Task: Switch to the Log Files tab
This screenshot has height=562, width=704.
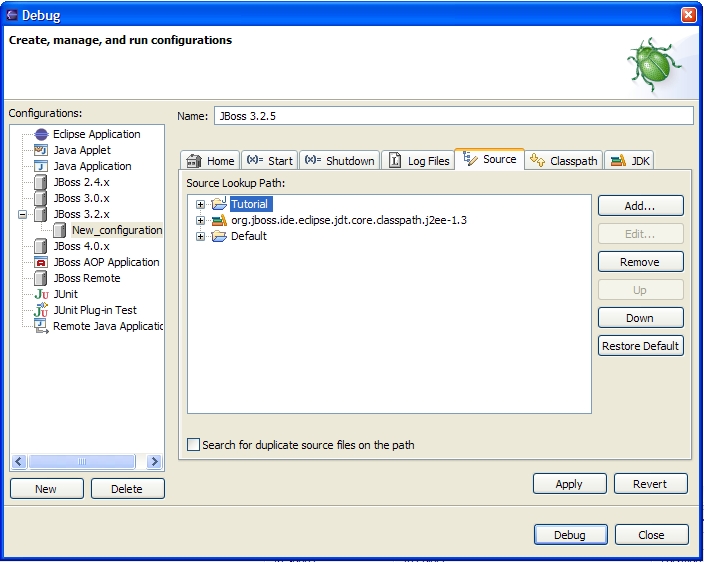Action: (418, 161)
